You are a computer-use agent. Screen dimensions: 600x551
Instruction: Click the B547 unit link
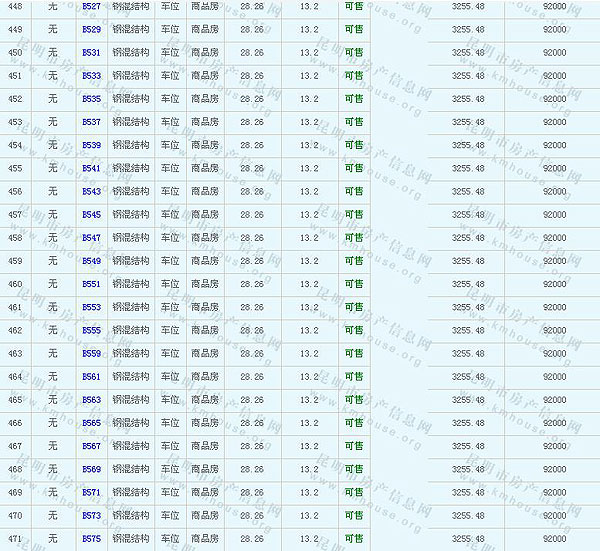coord(91,238)
